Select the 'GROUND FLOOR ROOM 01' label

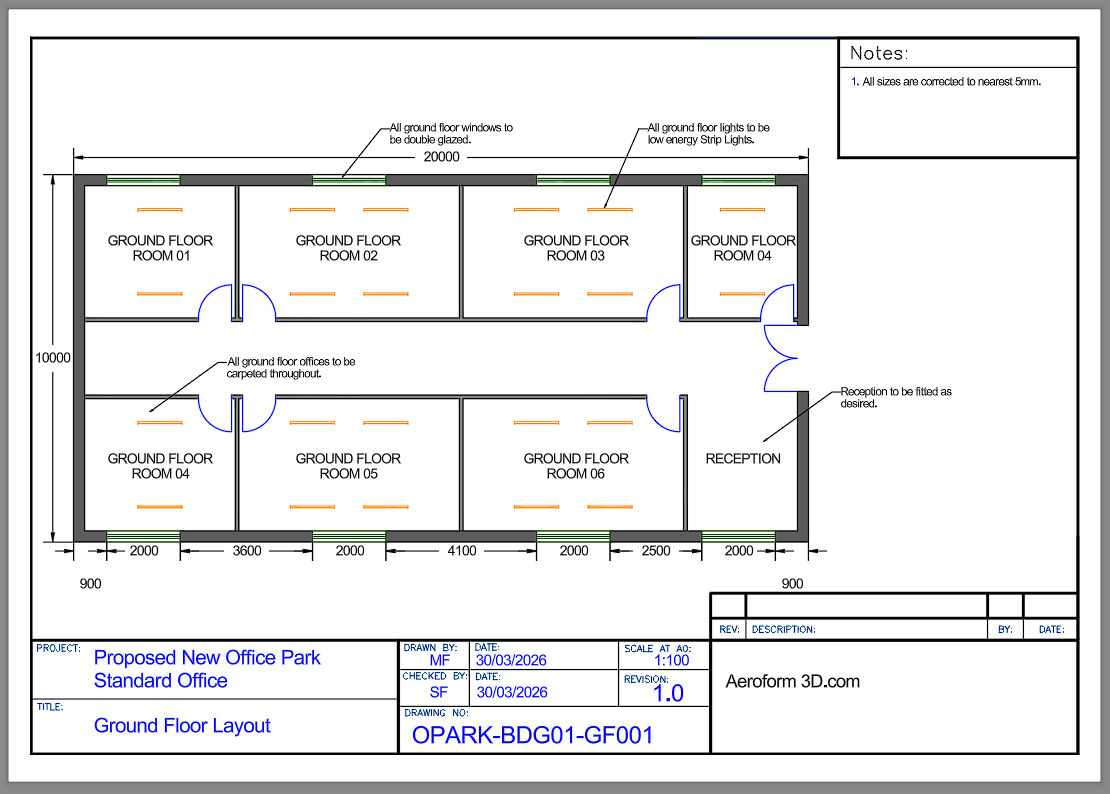160,248
